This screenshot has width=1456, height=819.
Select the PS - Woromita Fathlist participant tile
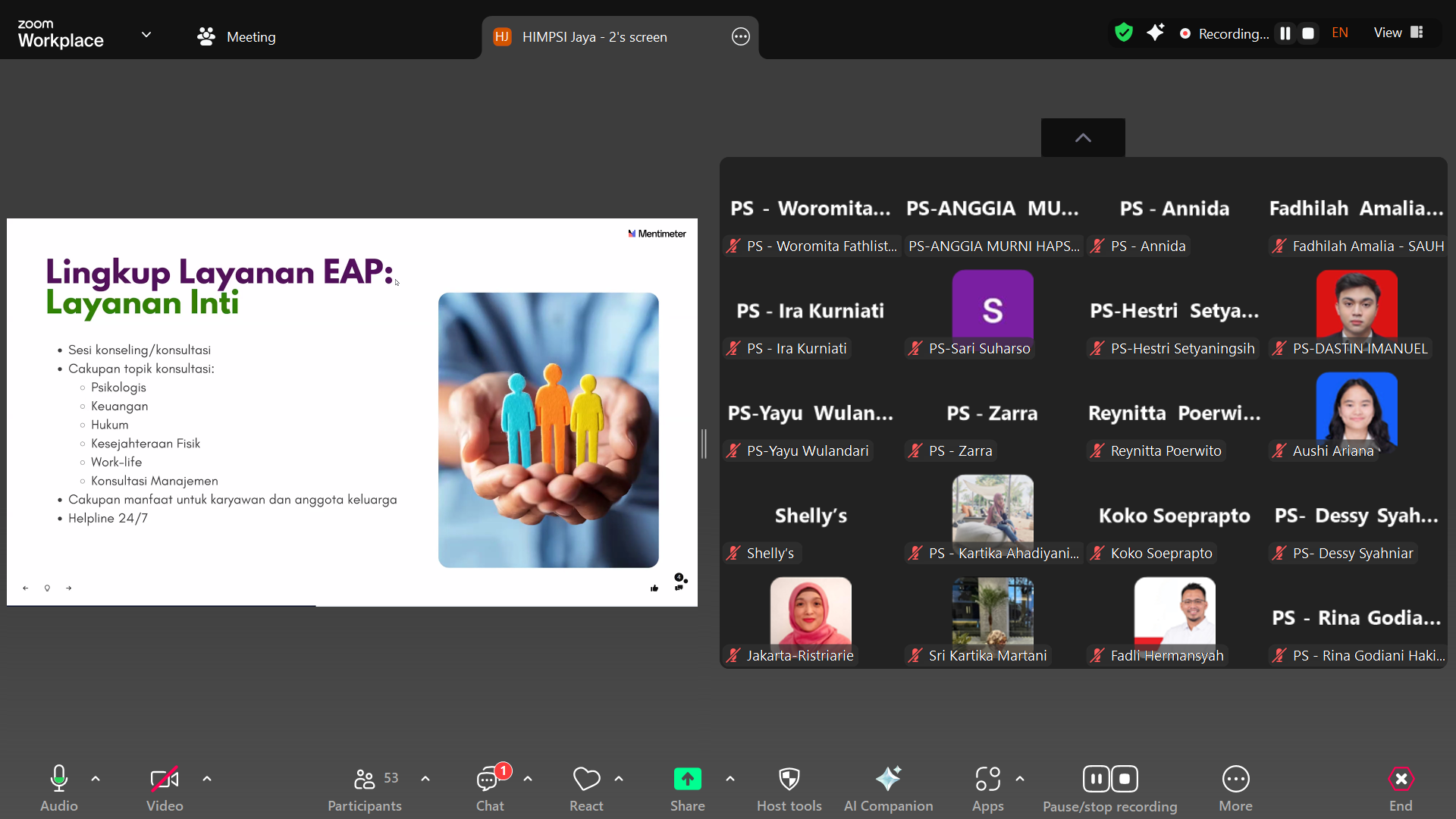click(x=811, y=212)
